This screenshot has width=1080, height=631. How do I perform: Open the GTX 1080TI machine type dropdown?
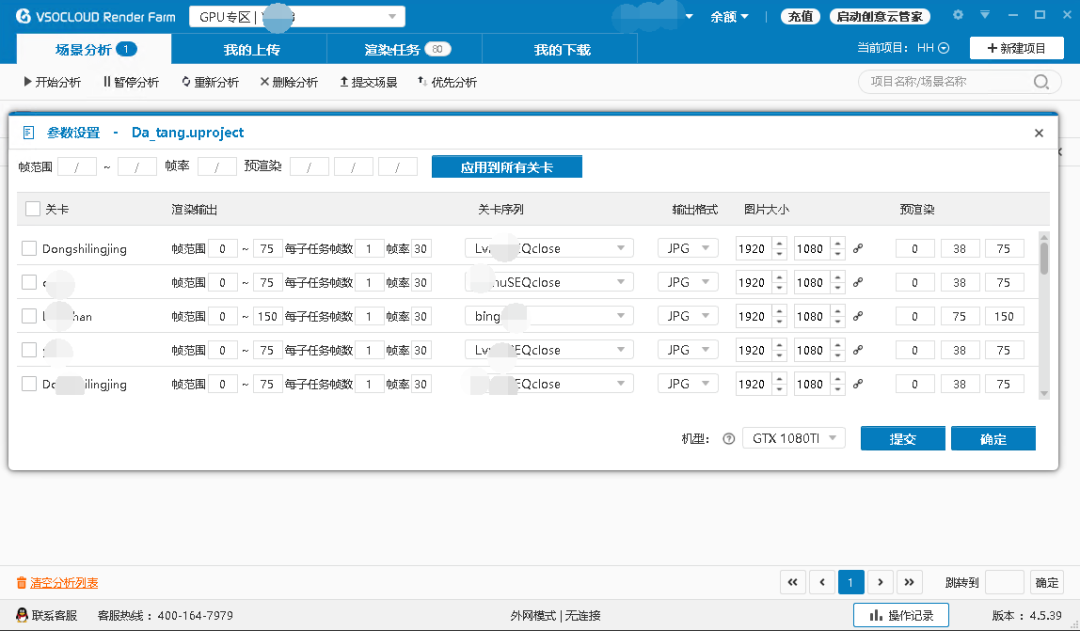(x=793, y=438)
